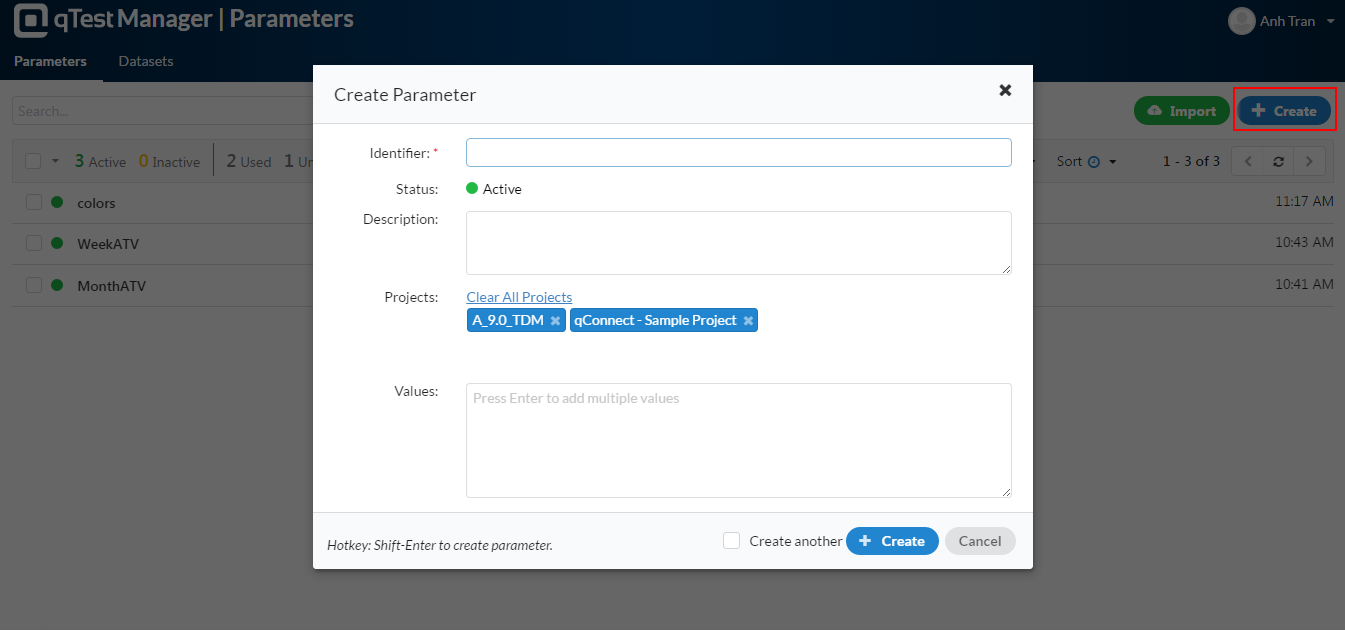
Task: Open the colors parameter
Action: [x=96, y=203]
